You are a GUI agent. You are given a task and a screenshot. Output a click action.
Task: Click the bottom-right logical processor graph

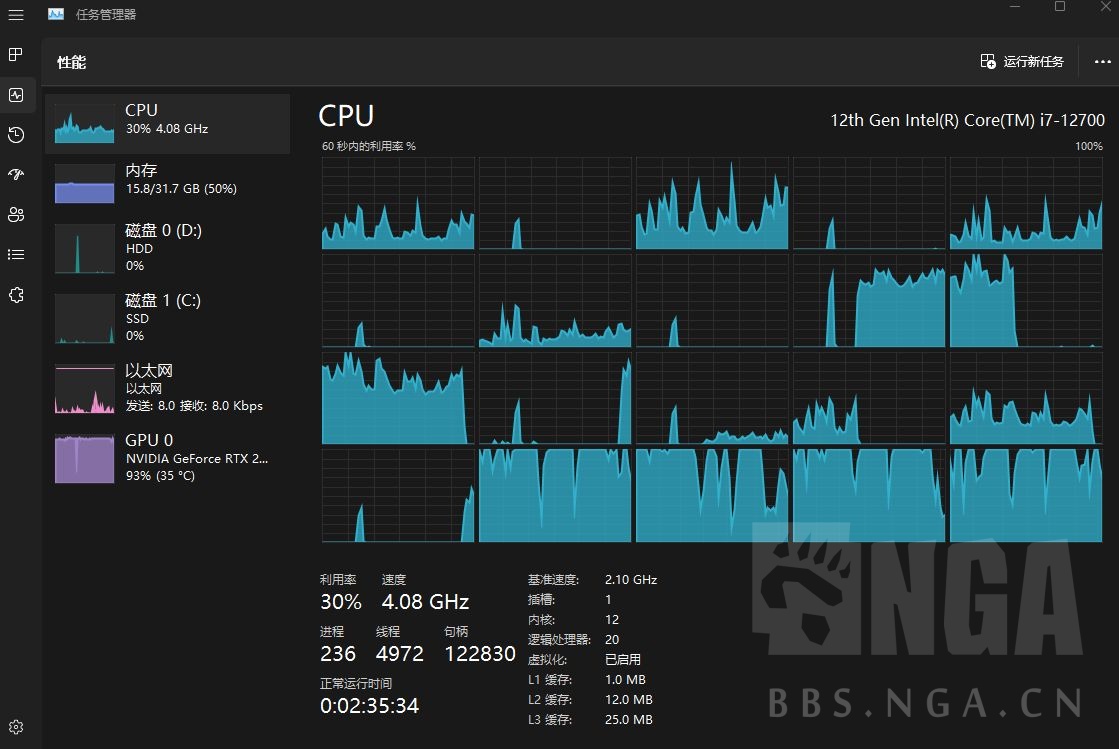pyautogui.click(x=1025, y=495)
